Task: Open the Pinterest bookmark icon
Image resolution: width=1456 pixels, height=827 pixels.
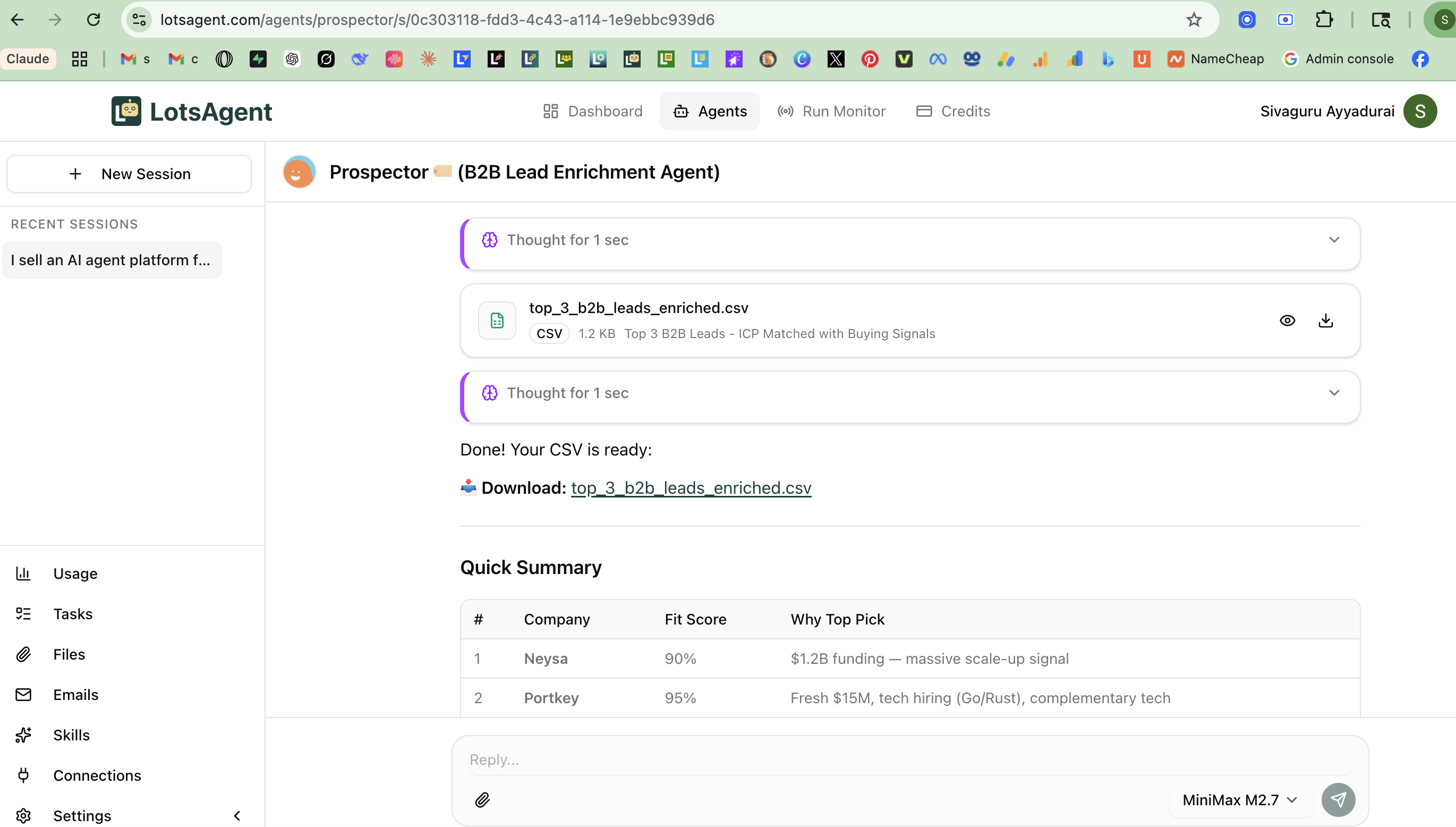Action: coord(869,59)
